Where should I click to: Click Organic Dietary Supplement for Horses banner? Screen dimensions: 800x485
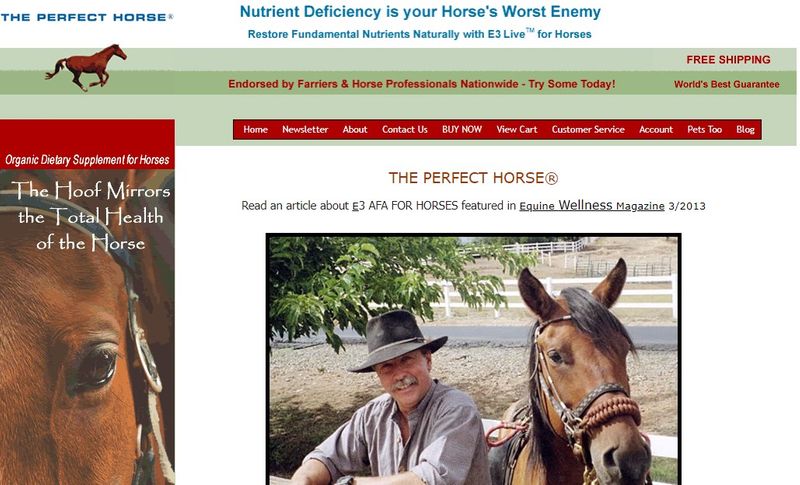pyautogui.click(x=87, y=160)
